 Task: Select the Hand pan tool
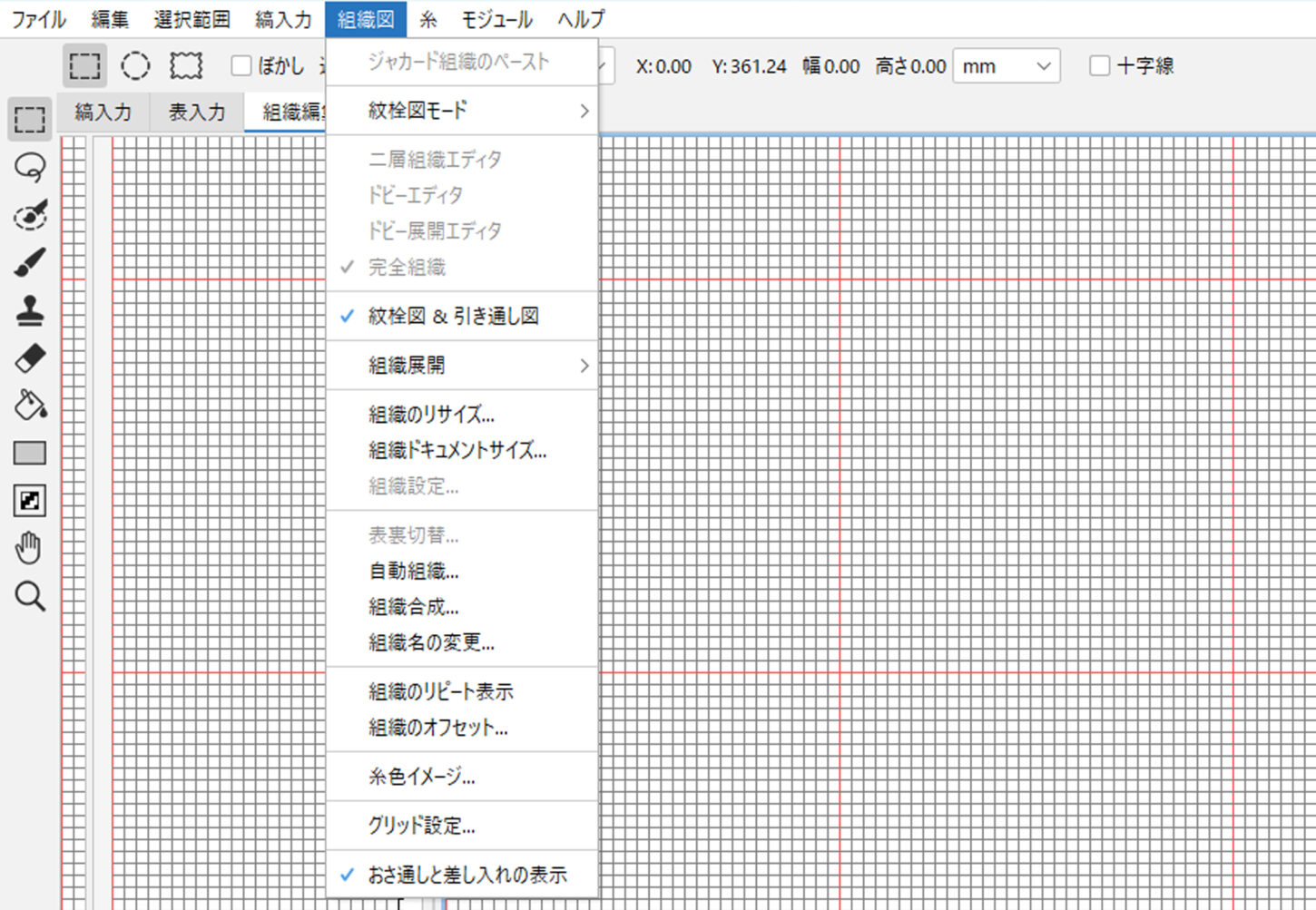coord(30,548)
